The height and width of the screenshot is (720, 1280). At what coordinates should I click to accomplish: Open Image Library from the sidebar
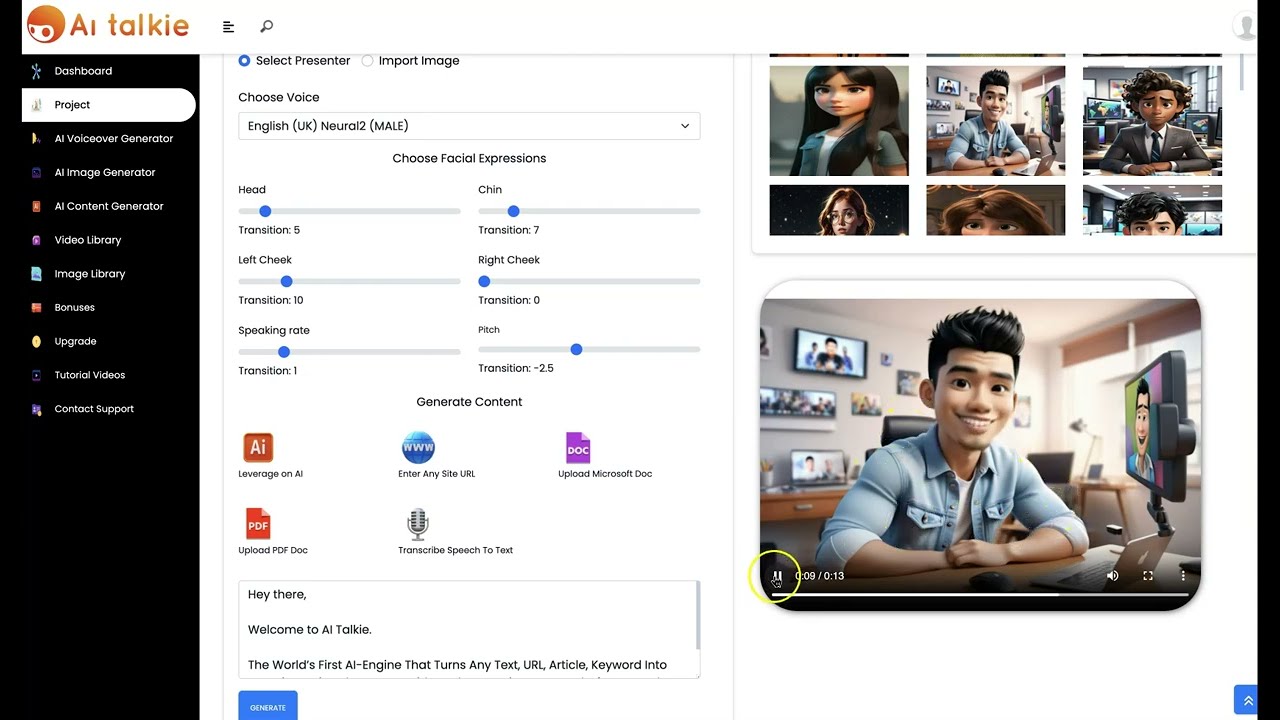tap(90, 274)
